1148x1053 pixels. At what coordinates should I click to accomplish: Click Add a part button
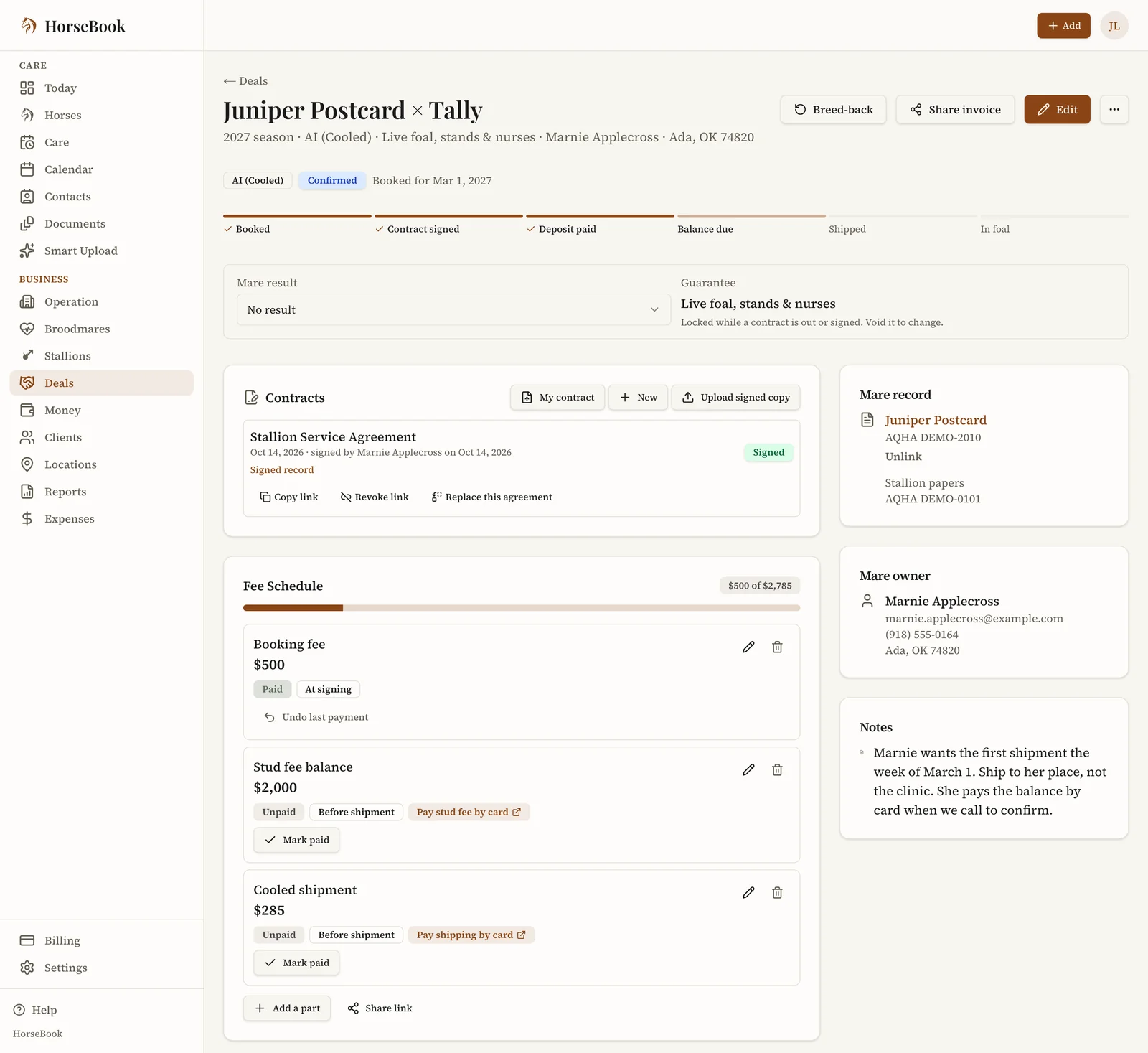(x=287, y=1008)
